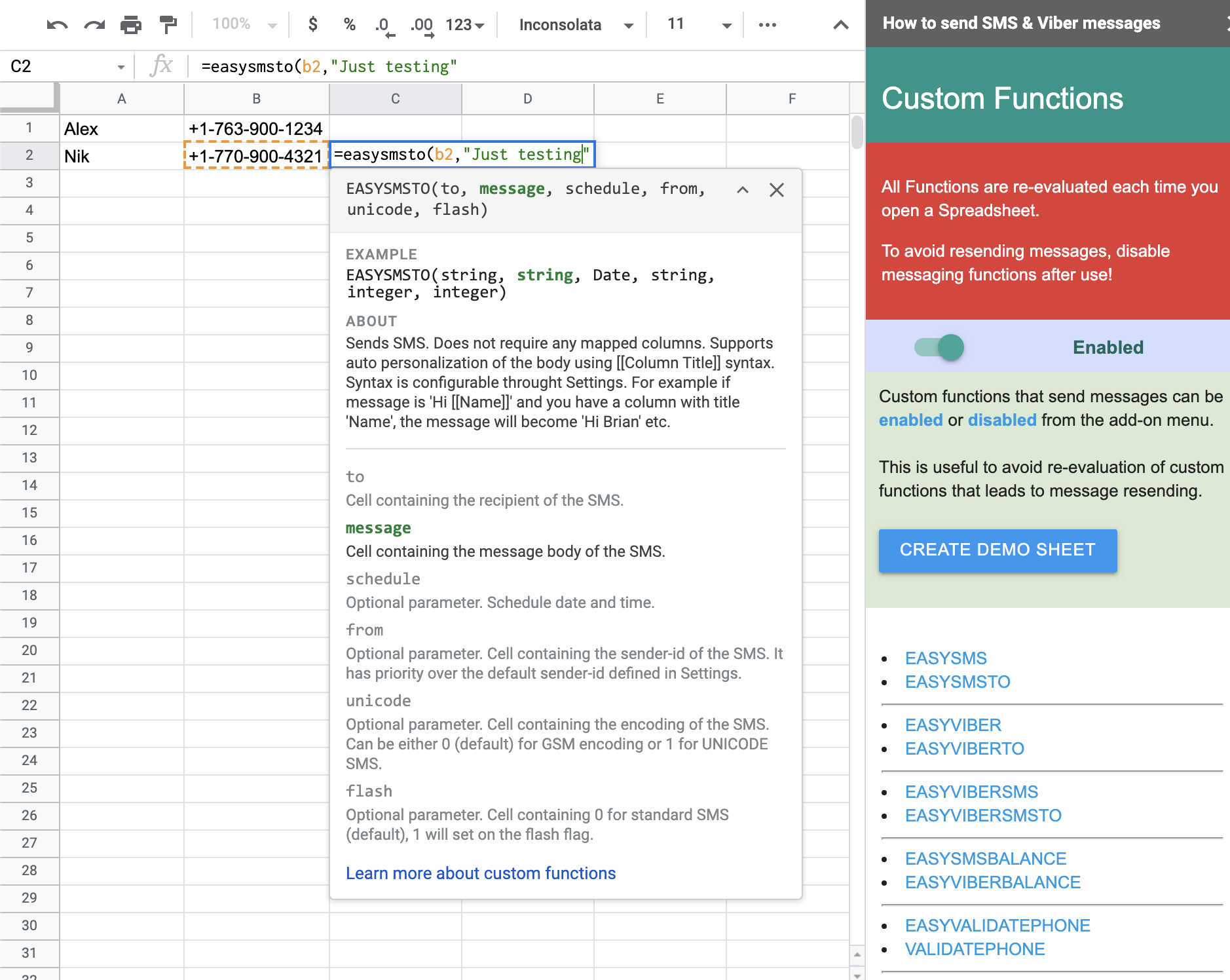The image size is (1230, 980).
Task: Apply percent format icon
Action: tap(349, 24)
